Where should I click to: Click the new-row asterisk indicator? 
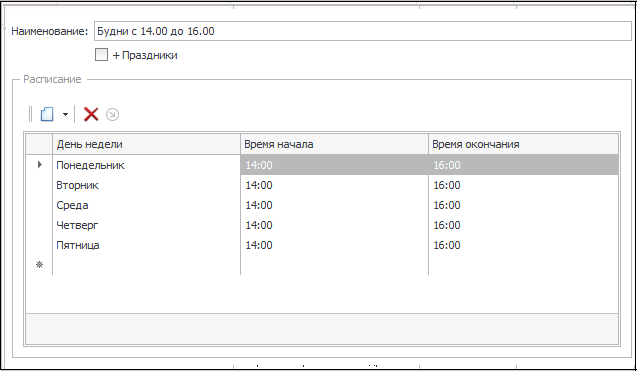[x=39, y=265]
